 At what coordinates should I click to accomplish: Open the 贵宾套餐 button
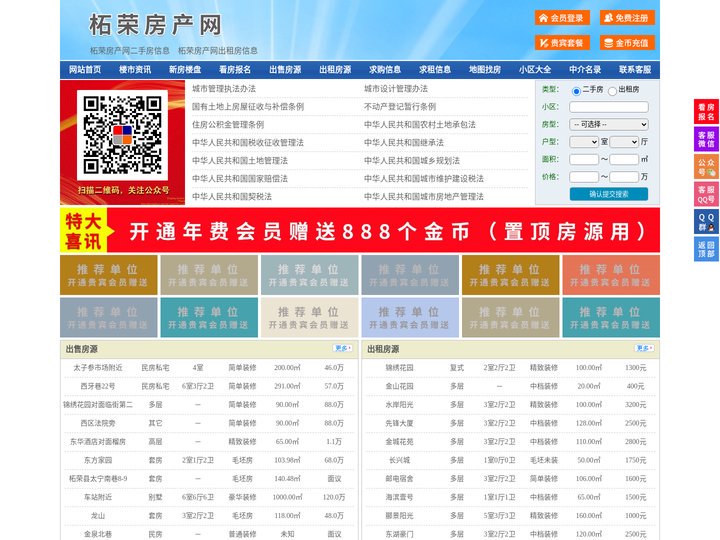coord(562,43)
